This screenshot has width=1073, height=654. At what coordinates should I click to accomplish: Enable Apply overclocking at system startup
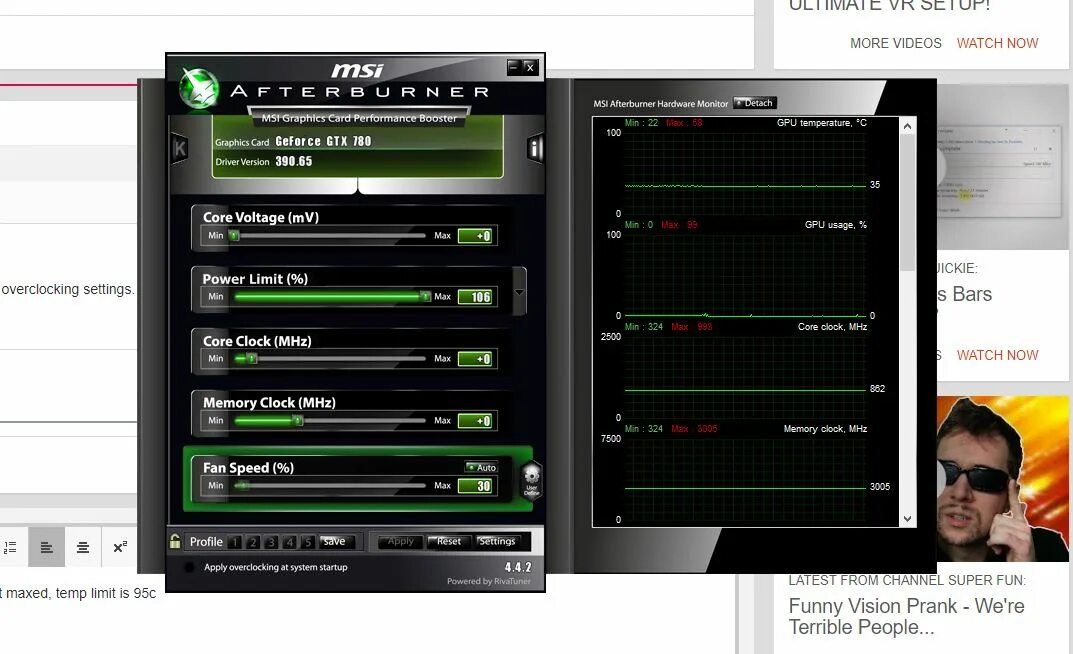pyautogui.click(x=190, y=567)
